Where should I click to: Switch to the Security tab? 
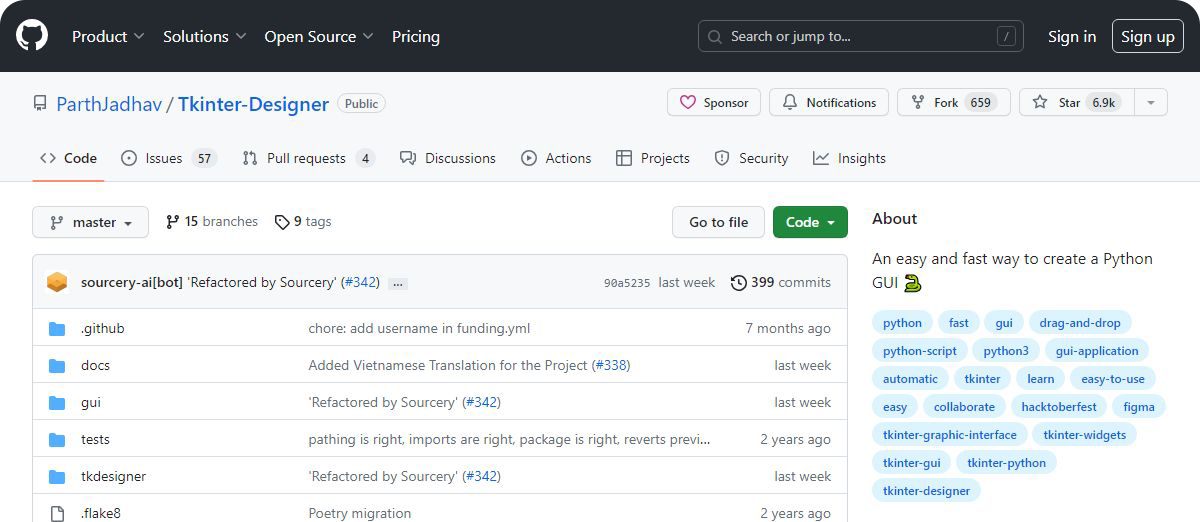click(x=751, y=158)
